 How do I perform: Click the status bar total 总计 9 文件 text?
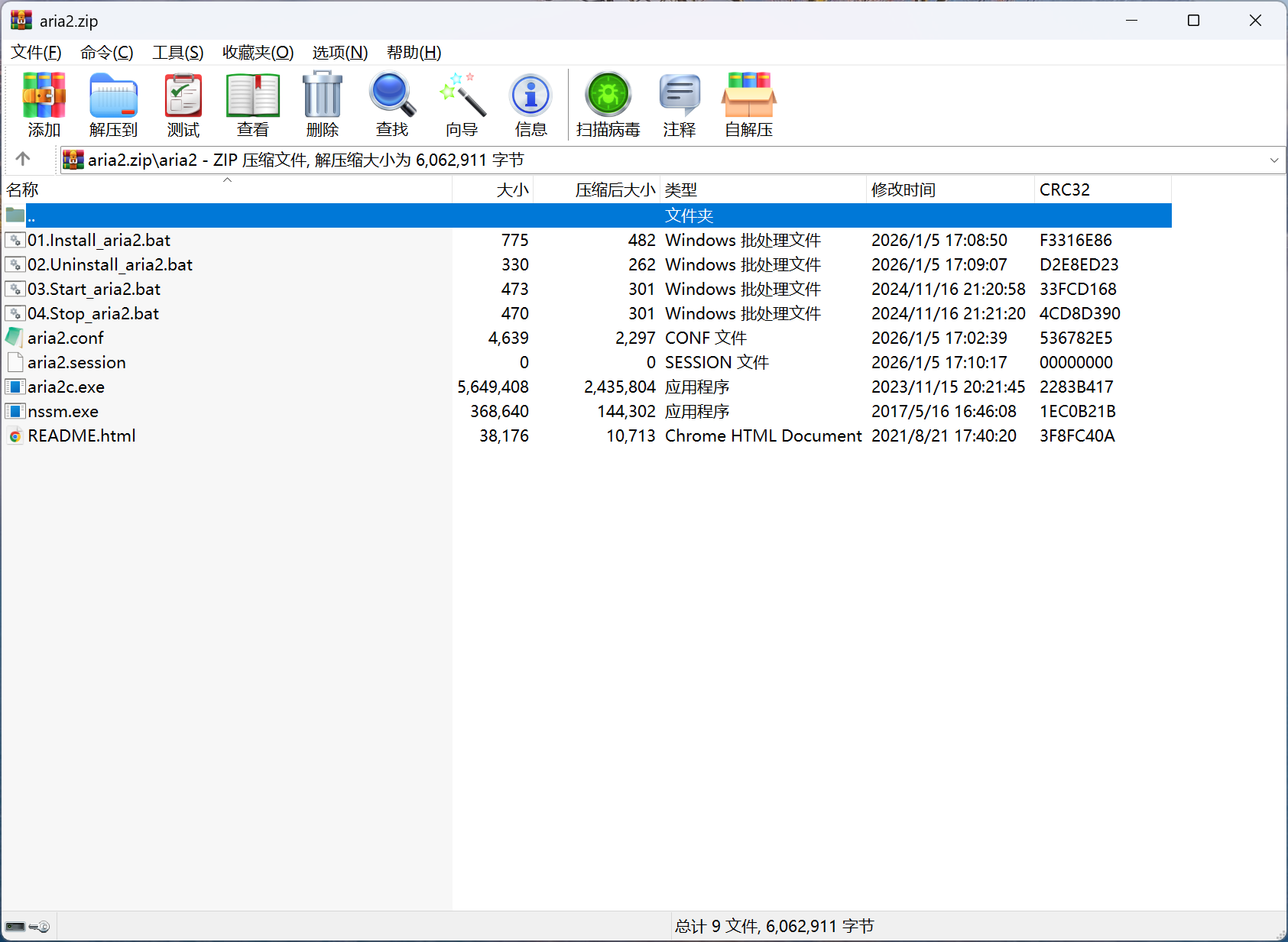[x=774, y=926]
